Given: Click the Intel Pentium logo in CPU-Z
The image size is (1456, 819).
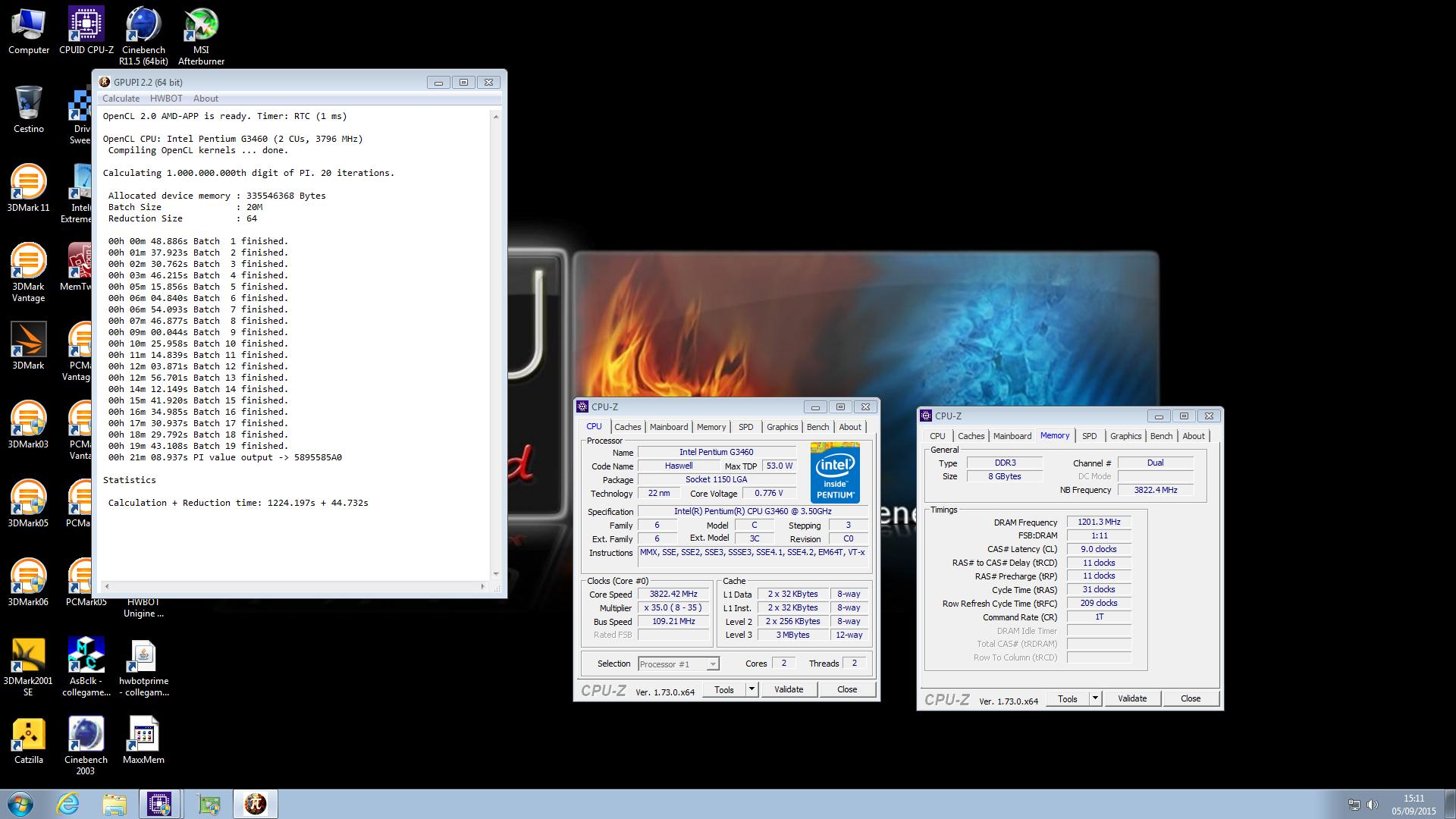Looking at the screenshot, I should (x=835, y=473).
